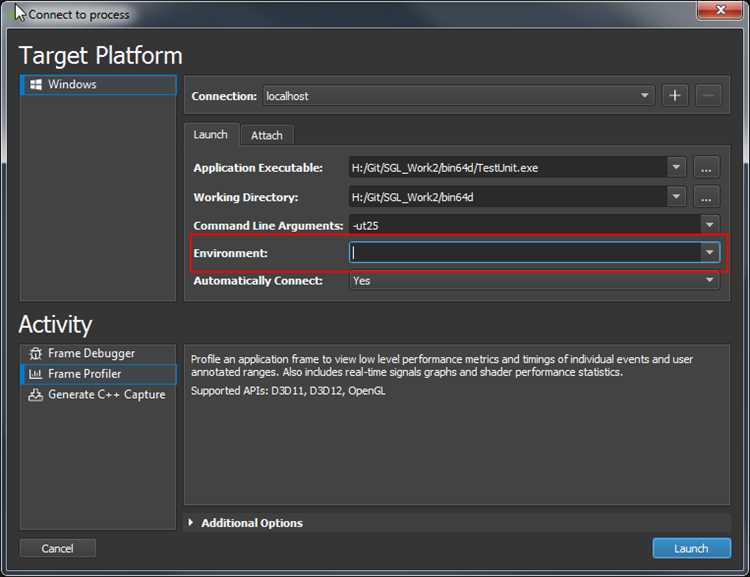Viewport: 750px width, 577px height.
Task: Select the Generate C++ Capture activity
Action: coord(99,395)
